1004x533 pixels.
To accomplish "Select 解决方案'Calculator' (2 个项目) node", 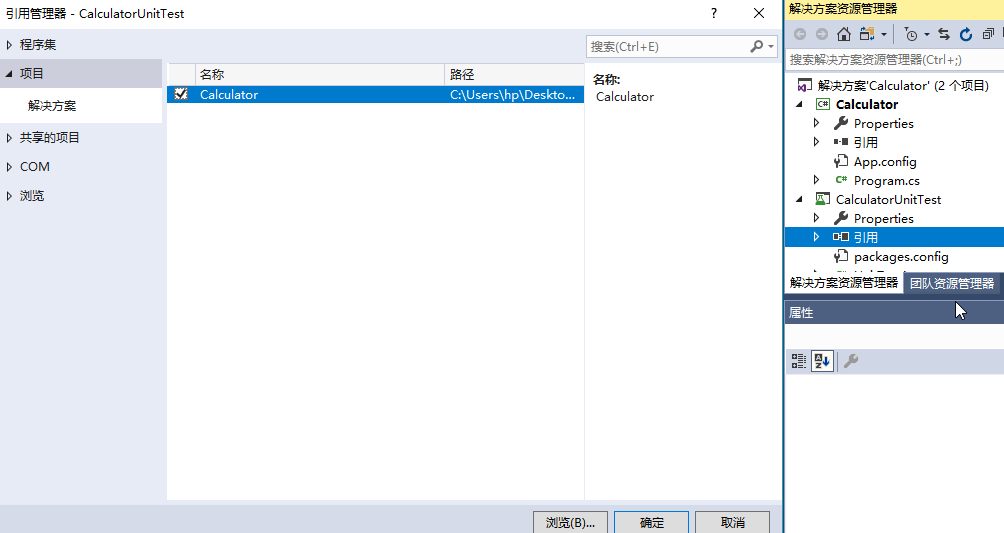I will click(903, 85).
